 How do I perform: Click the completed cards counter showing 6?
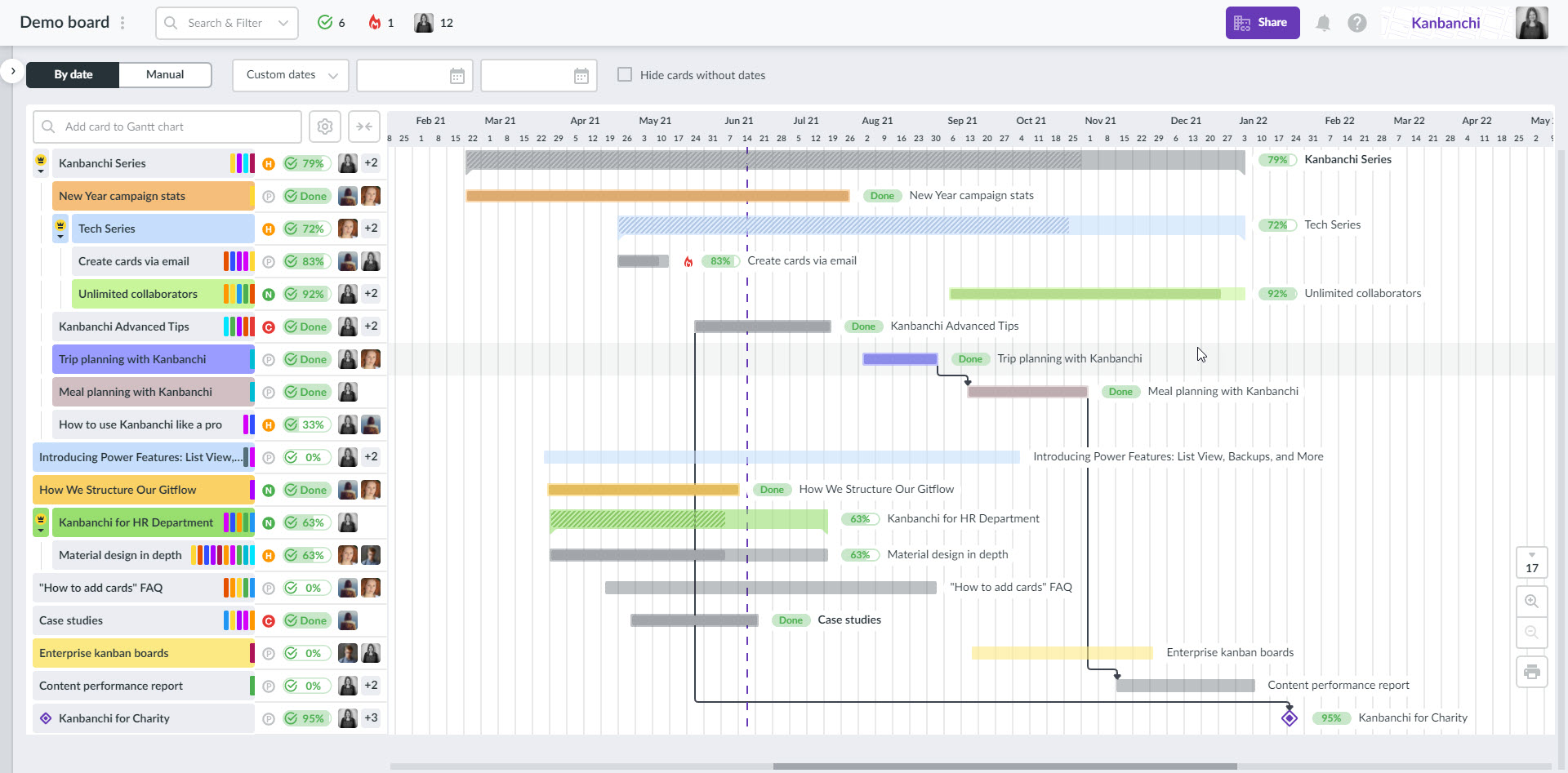tap(331, 23)
